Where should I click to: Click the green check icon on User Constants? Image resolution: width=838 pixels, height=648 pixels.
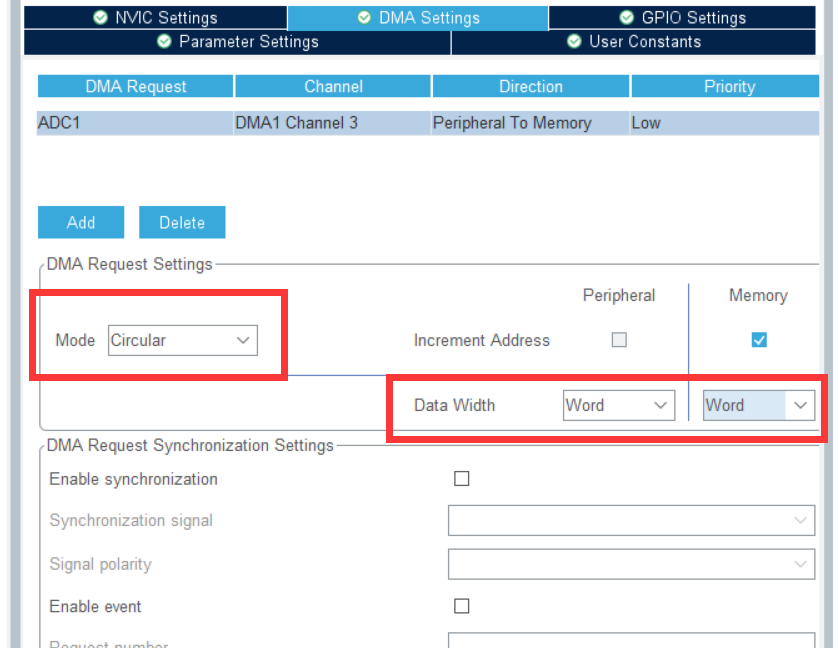[x=574, y=42]
